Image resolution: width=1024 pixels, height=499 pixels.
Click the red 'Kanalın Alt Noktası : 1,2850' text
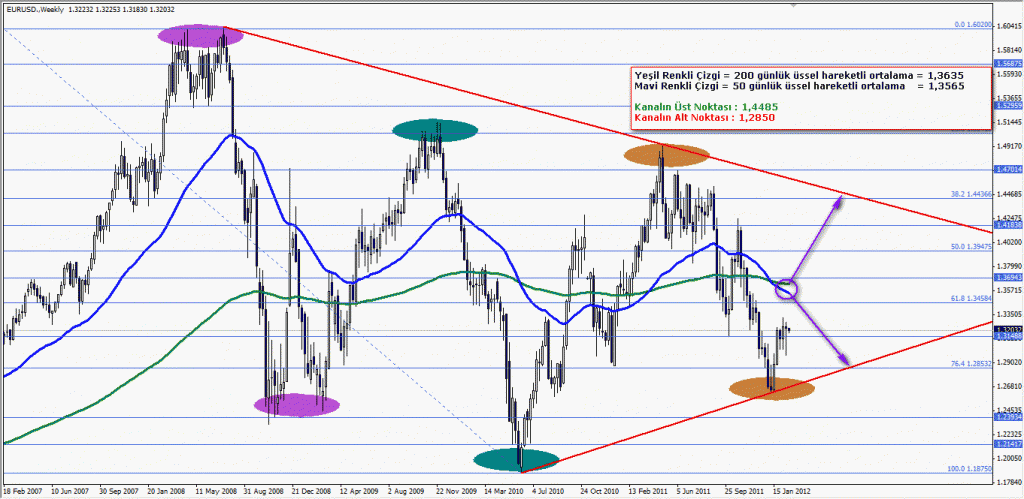(x=705, y=117)
